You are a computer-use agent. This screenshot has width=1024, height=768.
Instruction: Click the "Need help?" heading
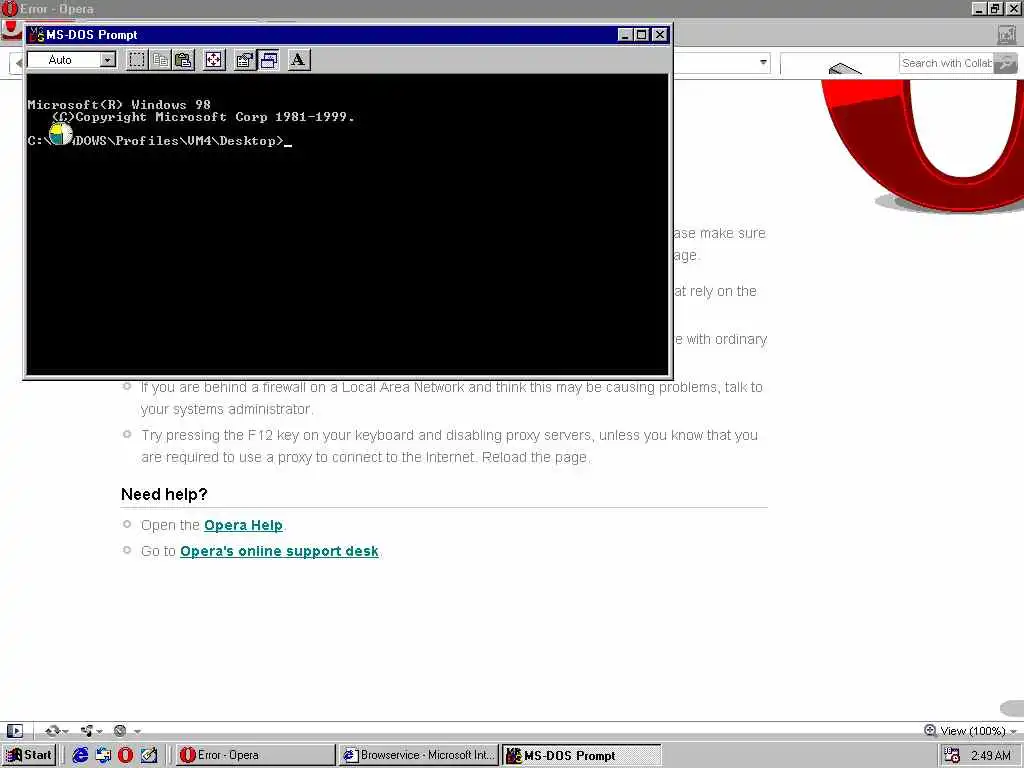pos(164,494)
